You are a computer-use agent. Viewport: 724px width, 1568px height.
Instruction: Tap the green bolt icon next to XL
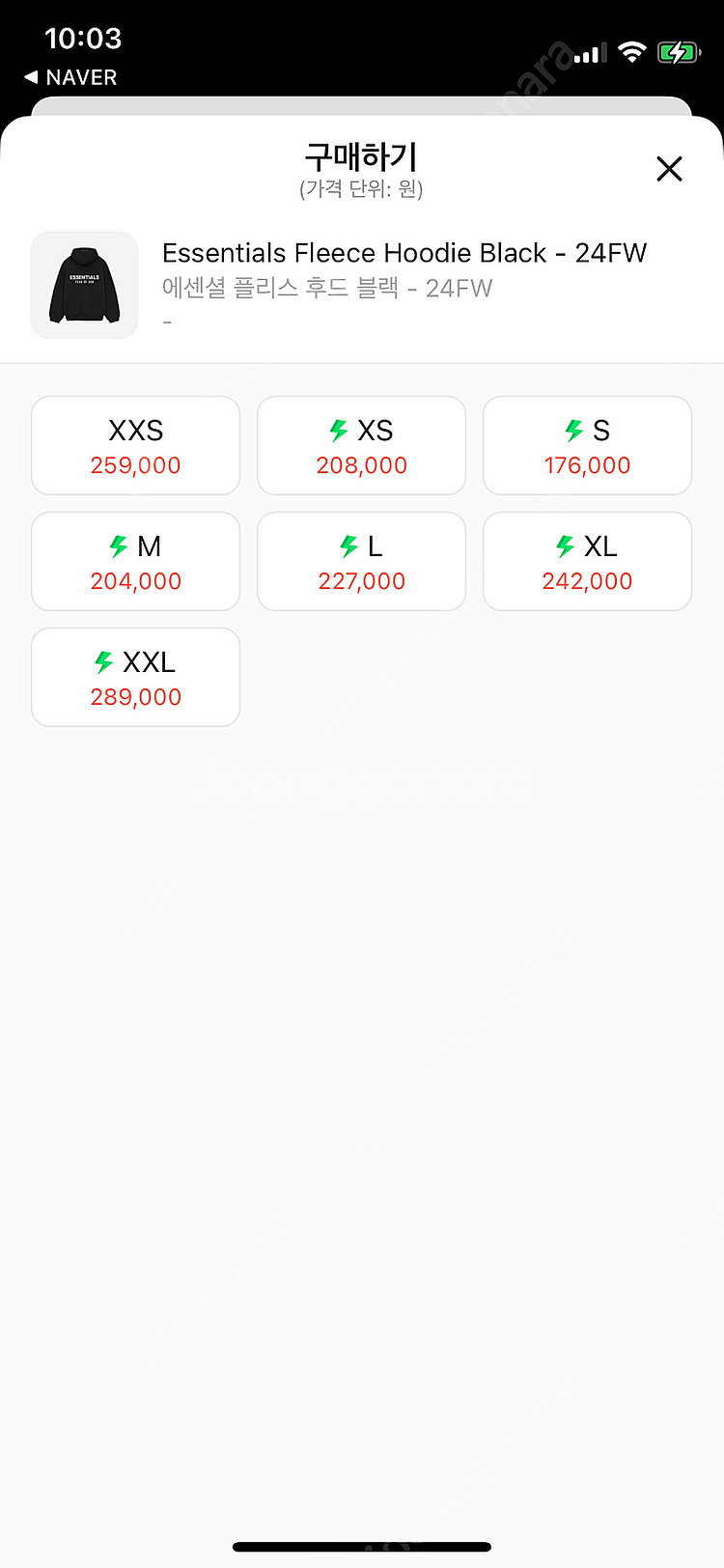[x=566, y=546]
